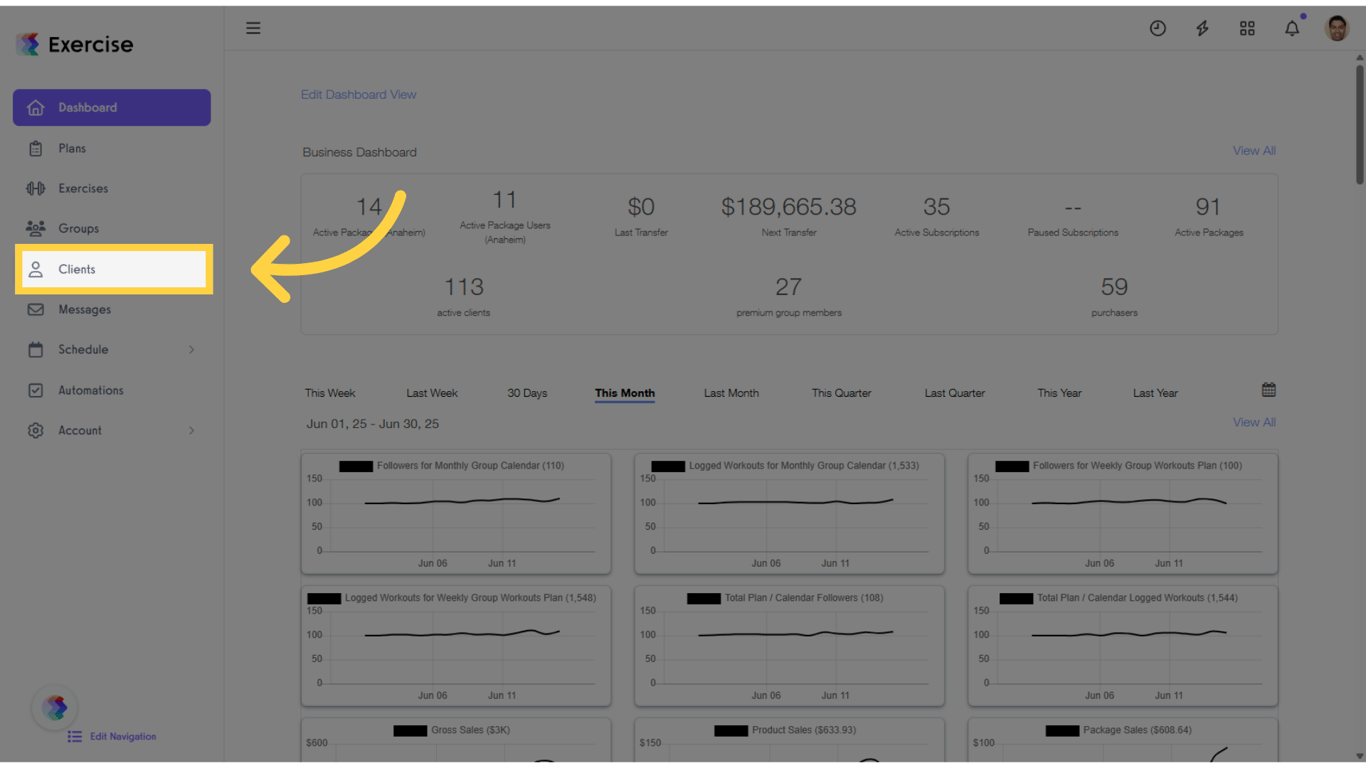Toggle the sidebar with the hamburger icon

click(253, 28)
